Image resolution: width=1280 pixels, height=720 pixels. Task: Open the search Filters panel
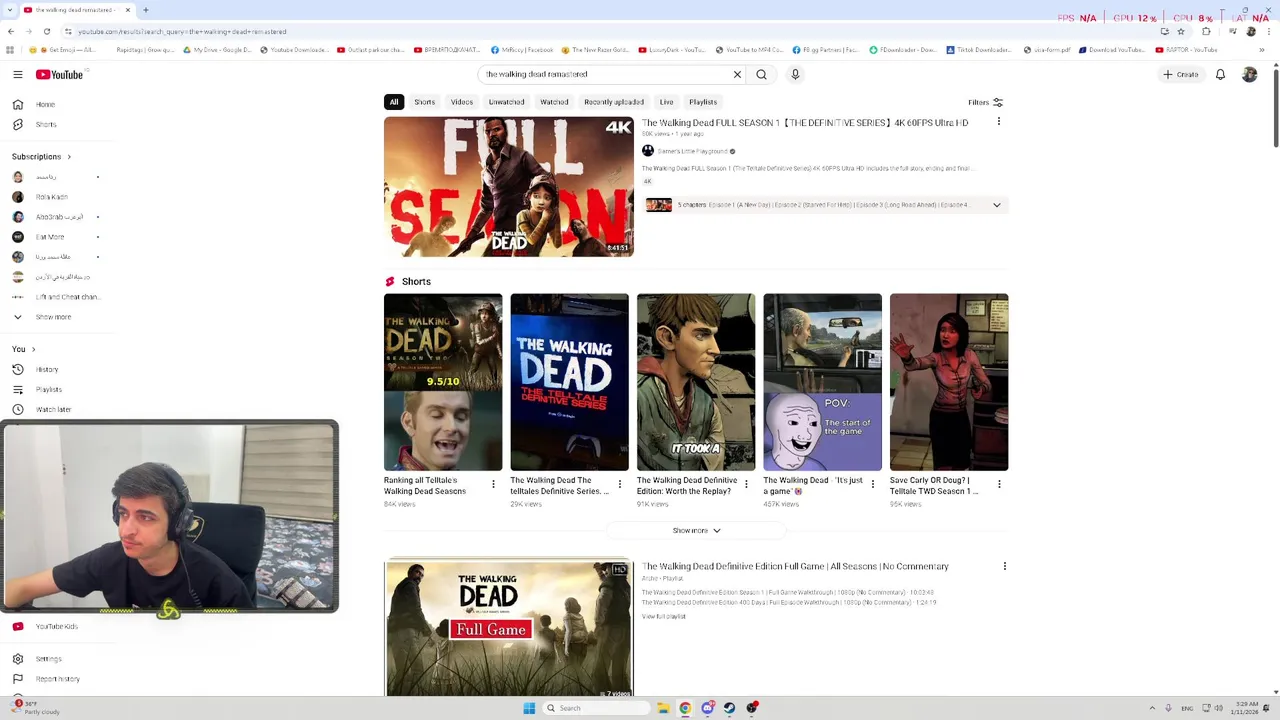[x=985, y=102]
